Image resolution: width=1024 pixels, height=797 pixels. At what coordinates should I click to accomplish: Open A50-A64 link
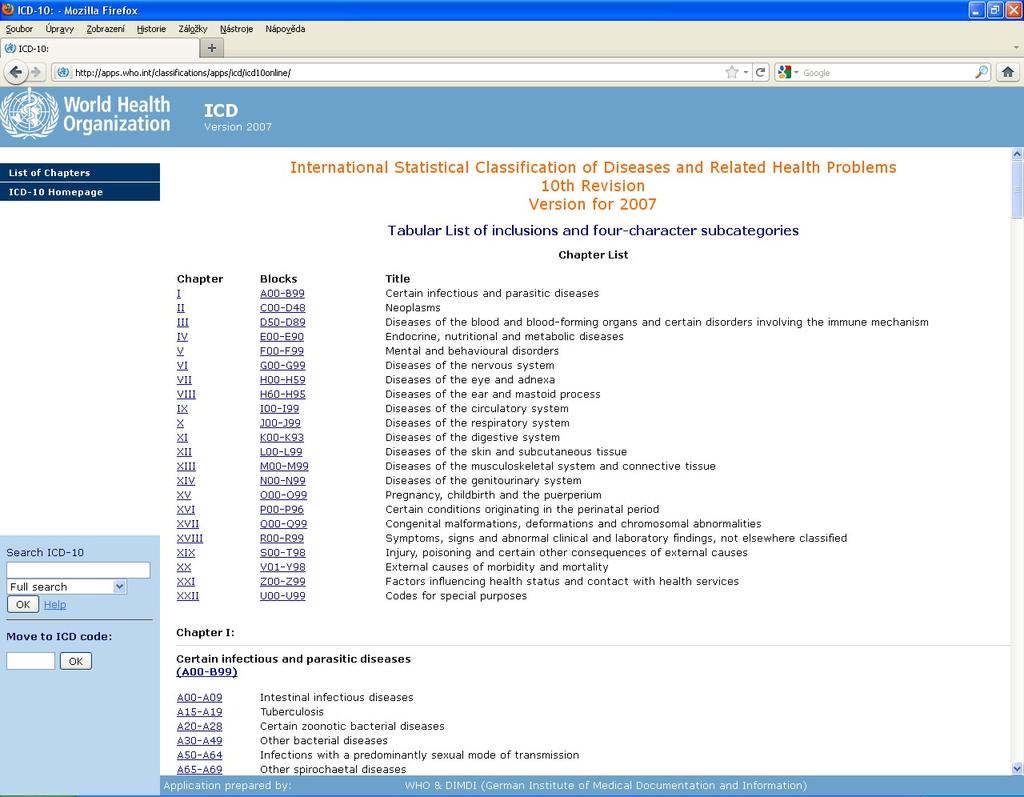point(200,755)
